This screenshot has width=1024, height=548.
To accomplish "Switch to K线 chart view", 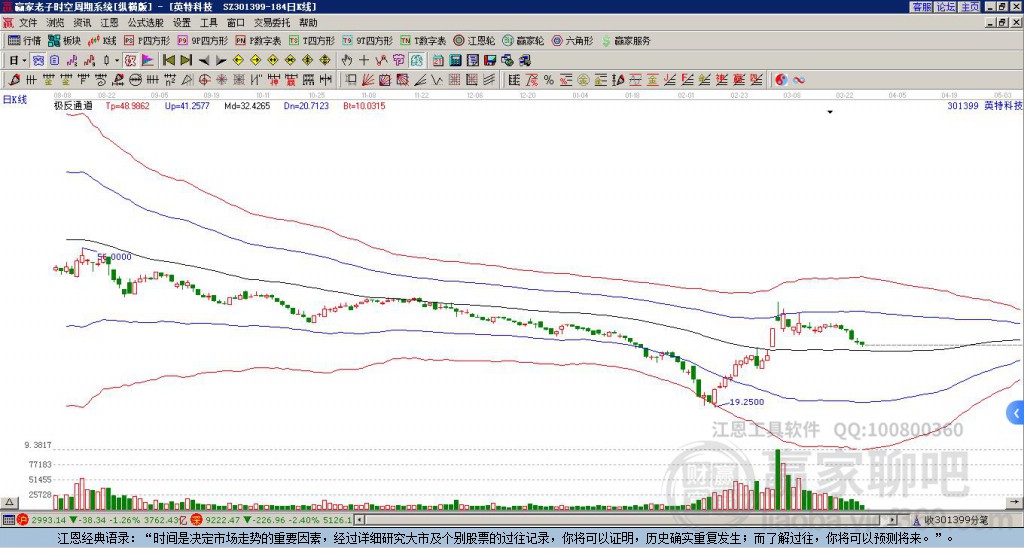I will click(x=102, y=40).
